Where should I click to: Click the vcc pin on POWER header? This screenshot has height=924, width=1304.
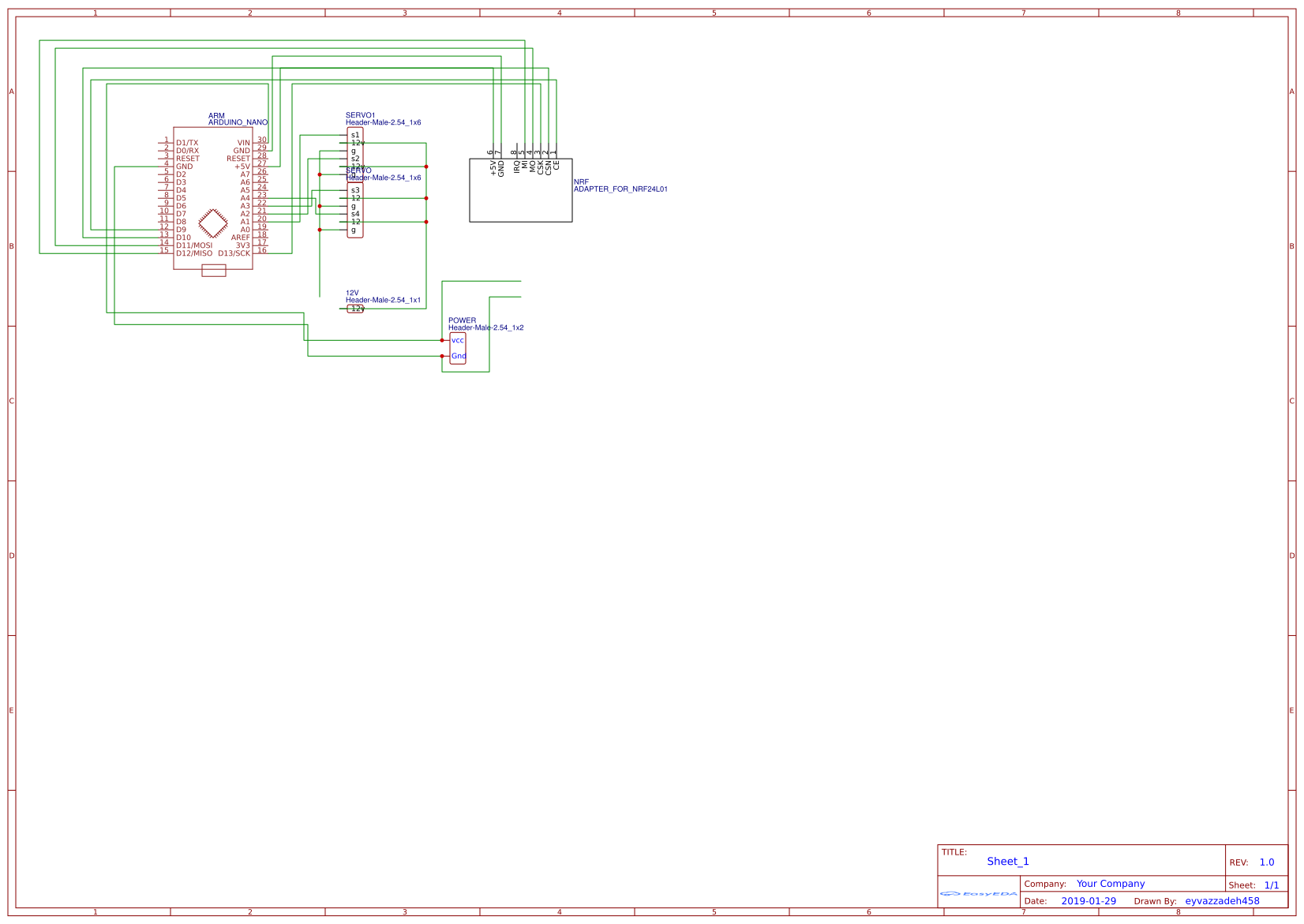pos(458,340)
